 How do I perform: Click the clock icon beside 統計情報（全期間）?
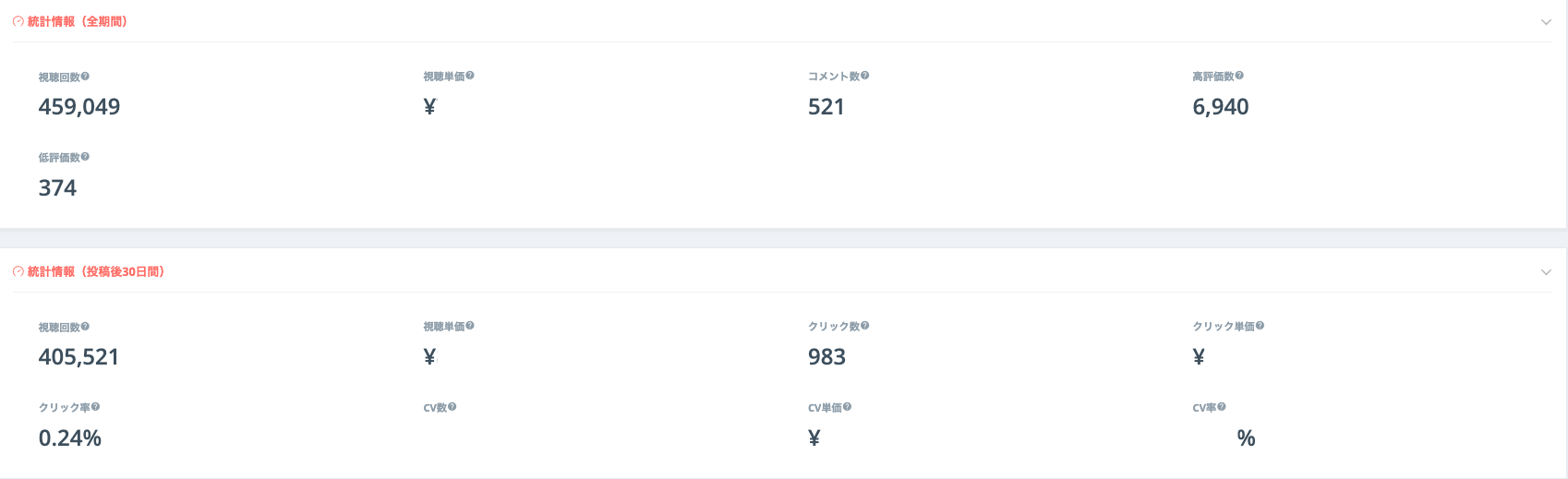click(18, 21)
